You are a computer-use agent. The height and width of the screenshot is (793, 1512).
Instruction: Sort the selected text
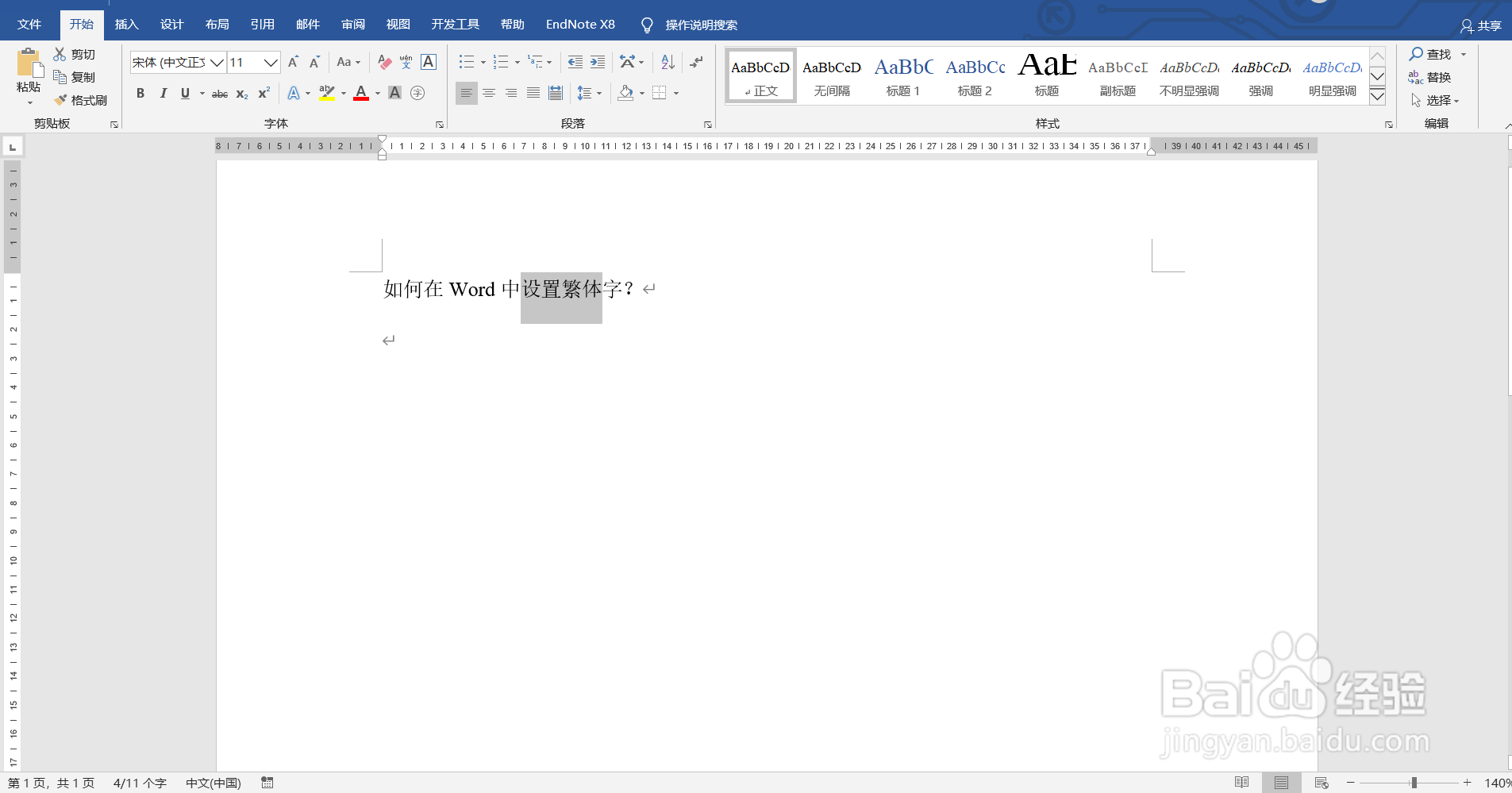668,62
